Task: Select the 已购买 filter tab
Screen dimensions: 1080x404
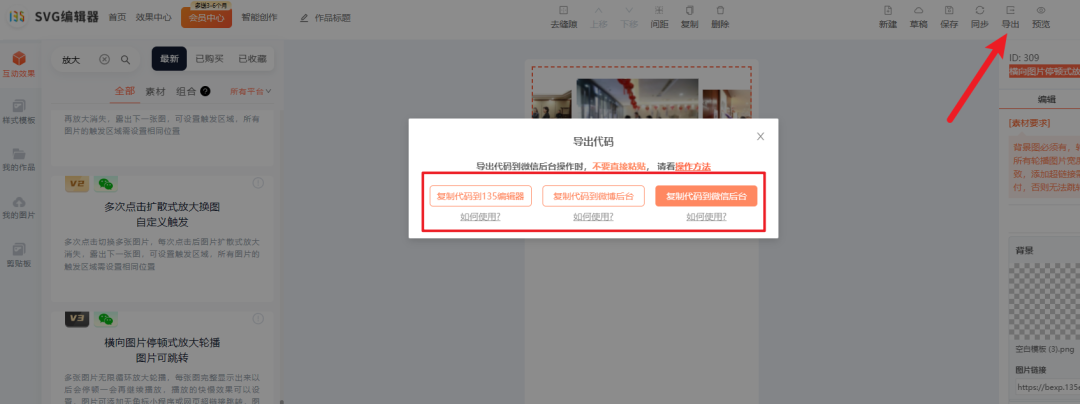Action: 209,59
